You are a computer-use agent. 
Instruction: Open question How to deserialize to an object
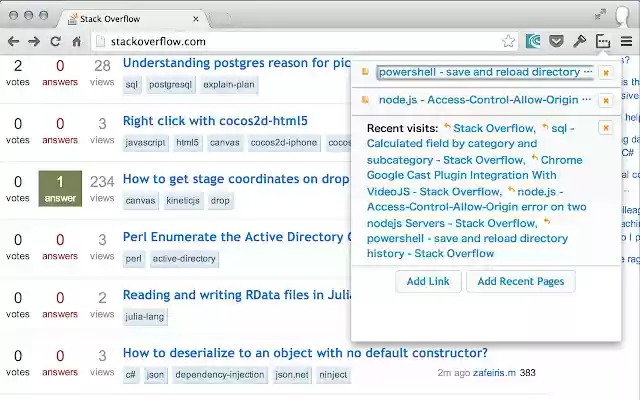tap(305, 353)
